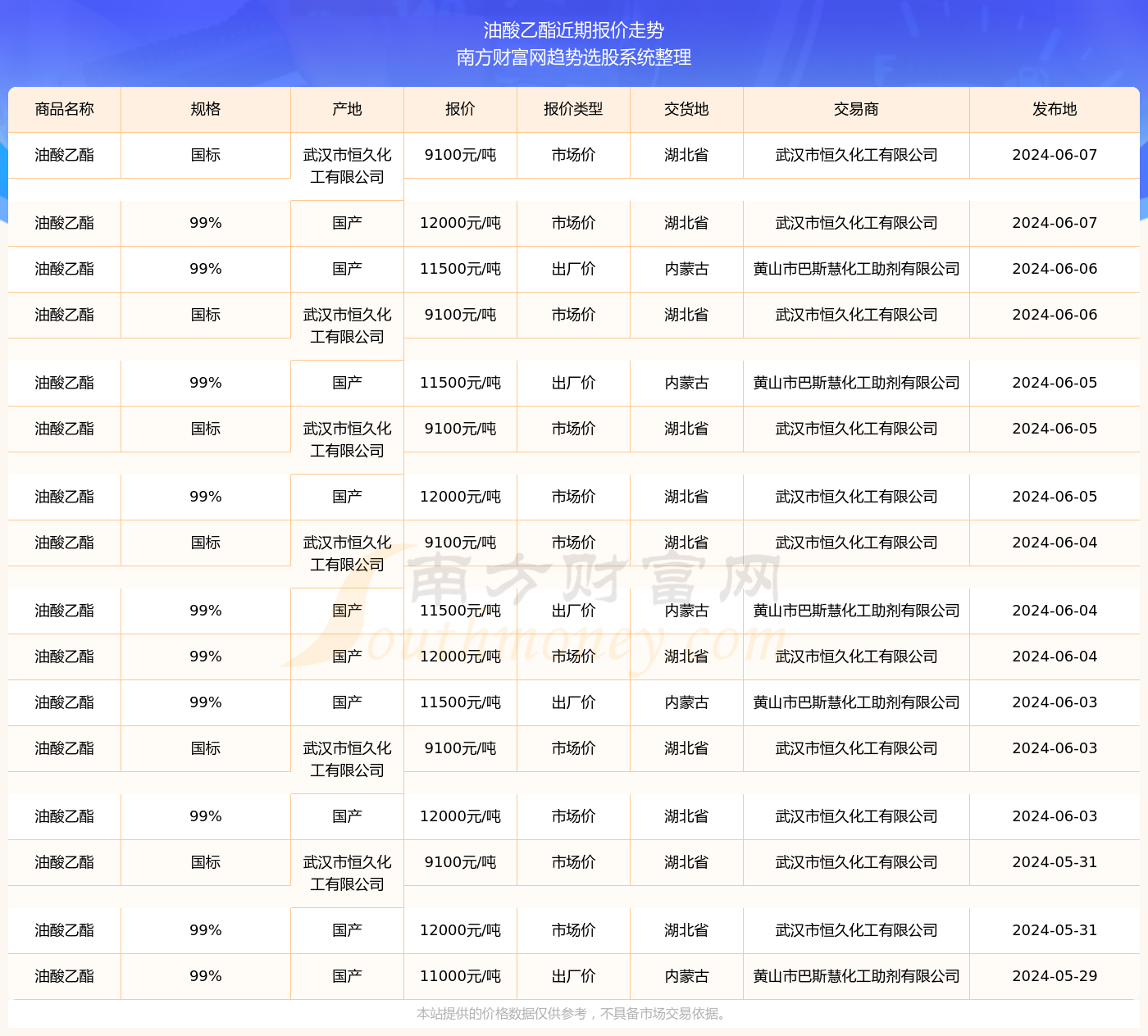Image resolution: width=1148 pixels, height=1036 pixels.
Task: Select 11500元/吨 in the 2024-06-04 row
Action: point(460,611)
